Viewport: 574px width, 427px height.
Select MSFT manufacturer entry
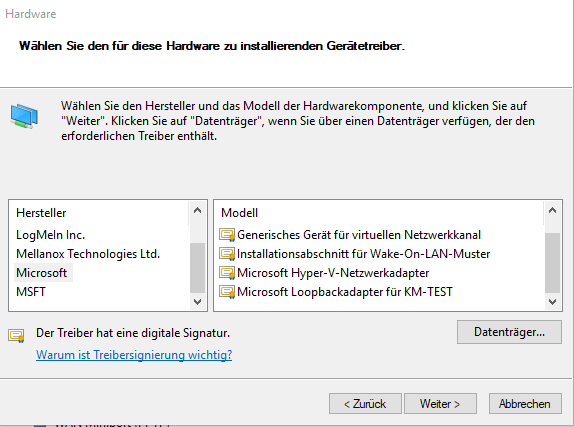tap(31, 292)
